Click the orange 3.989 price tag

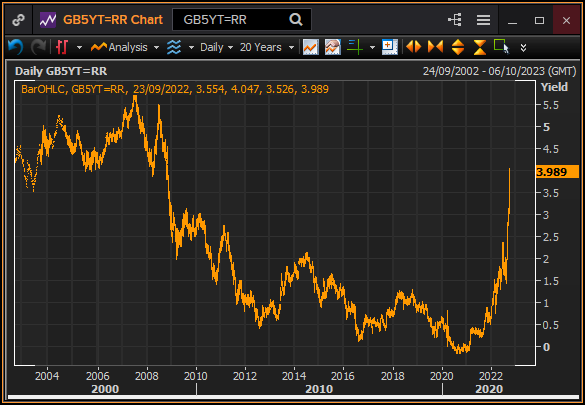click(x=557, y=172)
